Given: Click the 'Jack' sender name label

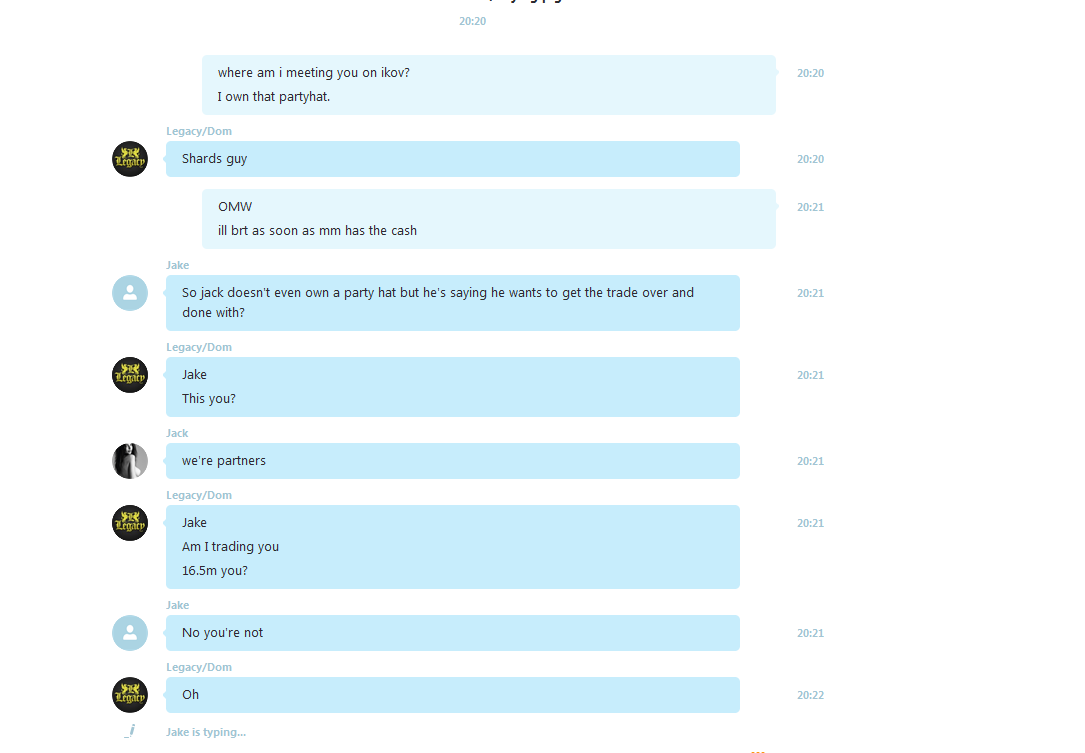Looking at the screenshot, I should click(177, 433).
